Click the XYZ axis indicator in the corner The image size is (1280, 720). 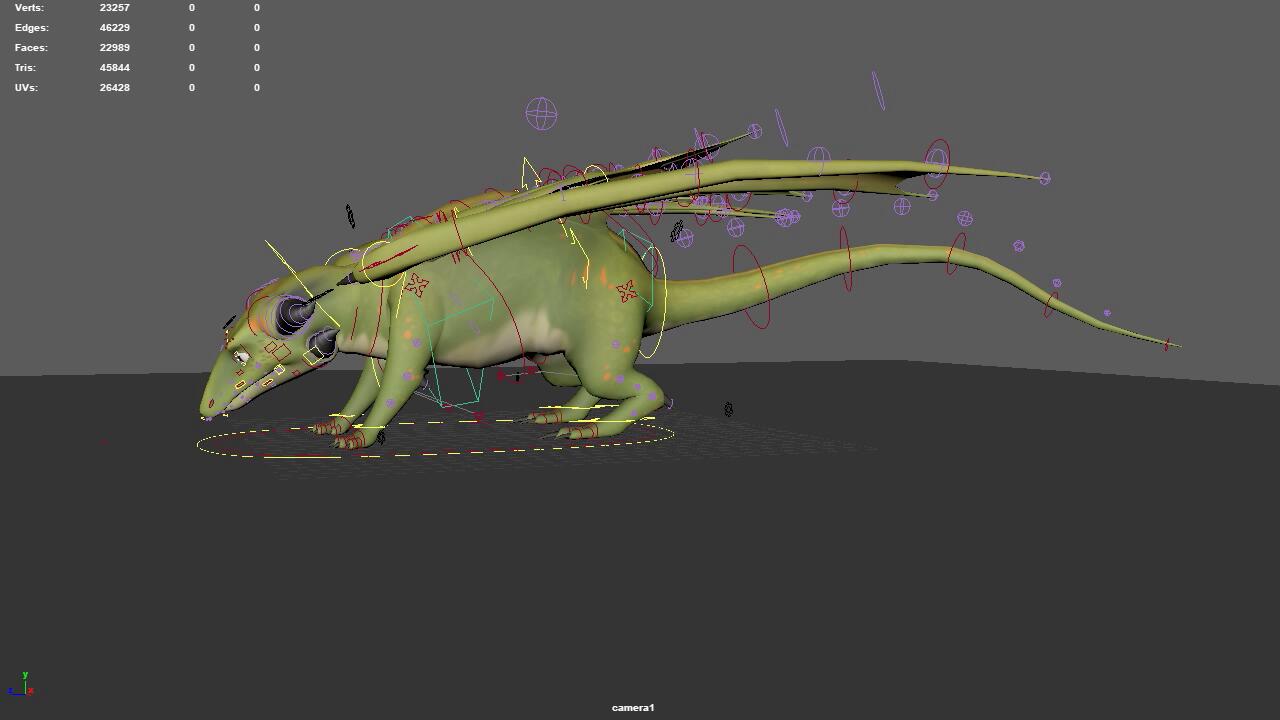22,685
